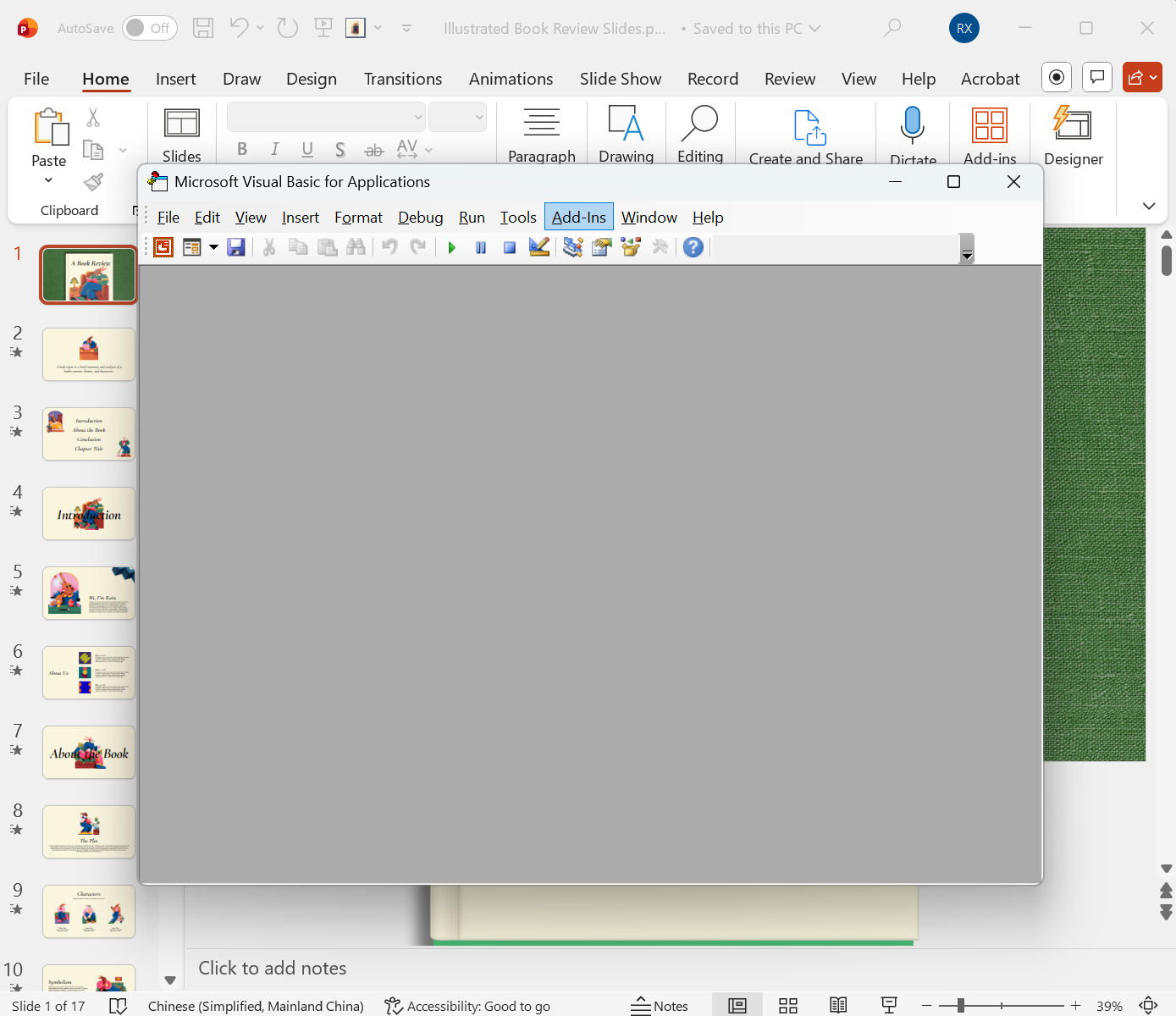Toggle the AutoSave switch on
This screenshot has height=1016, width=1176.
[149, 27]
